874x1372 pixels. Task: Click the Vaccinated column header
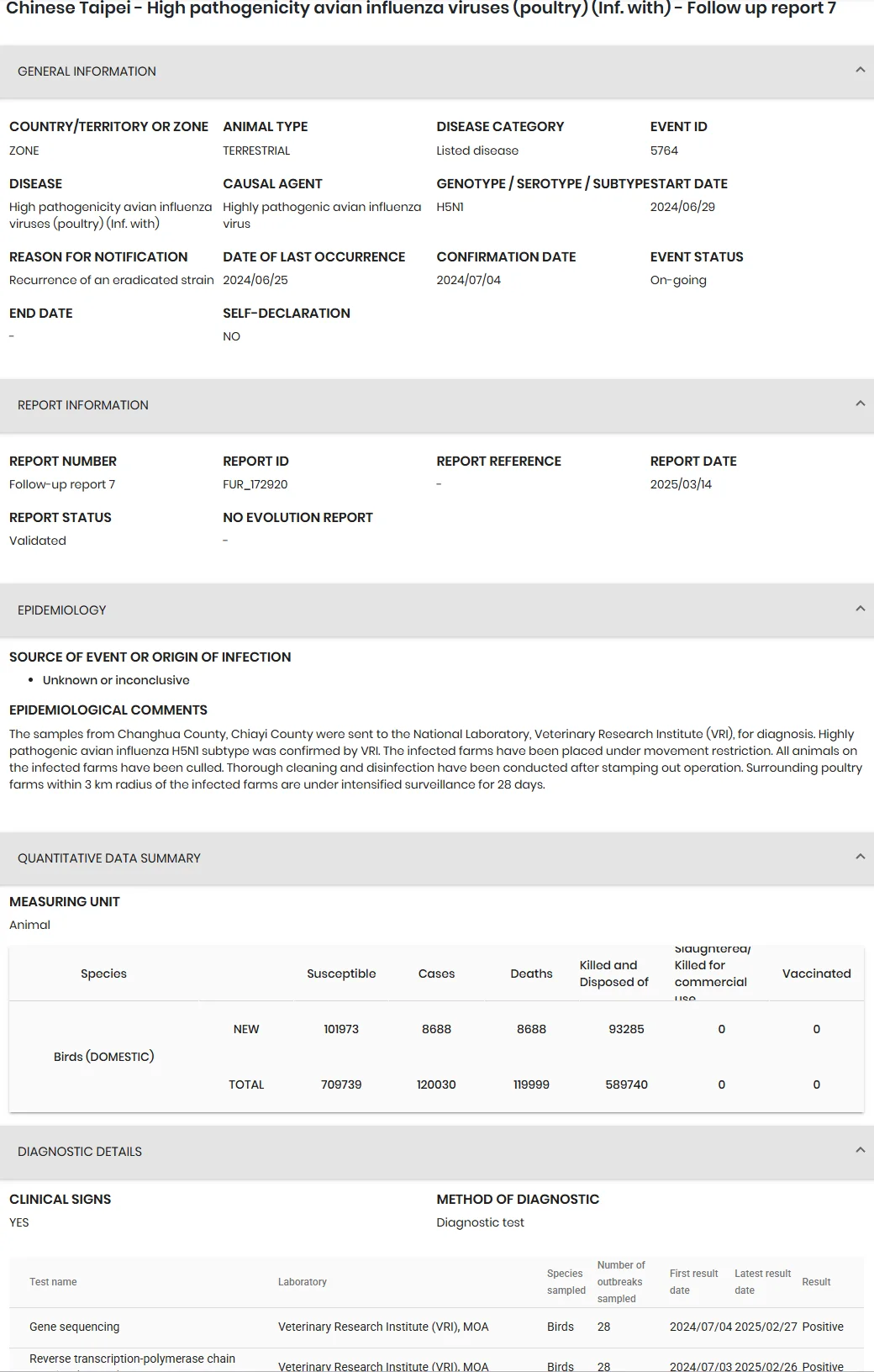click(816, 974)
